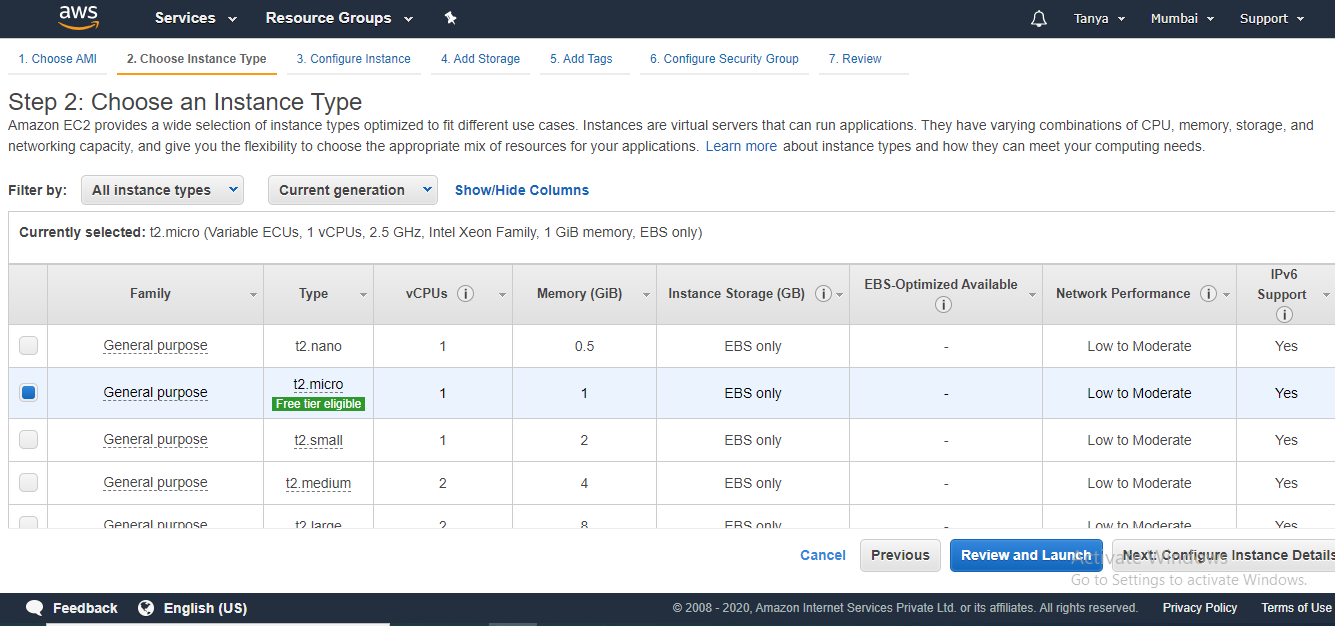Expand the Services menu

click(x=196, y=18)
